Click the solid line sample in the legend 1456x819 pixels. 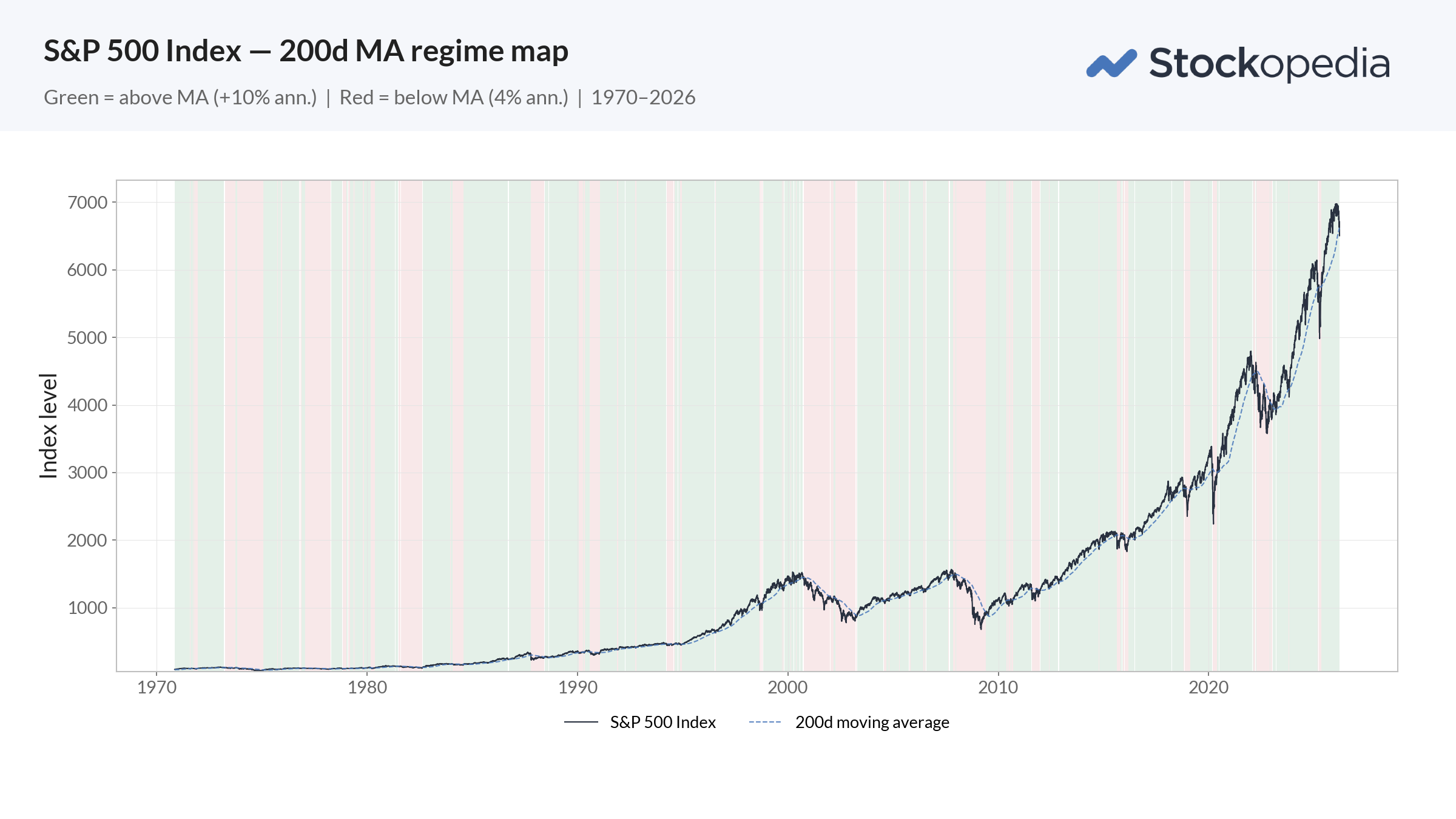[581, 722]
